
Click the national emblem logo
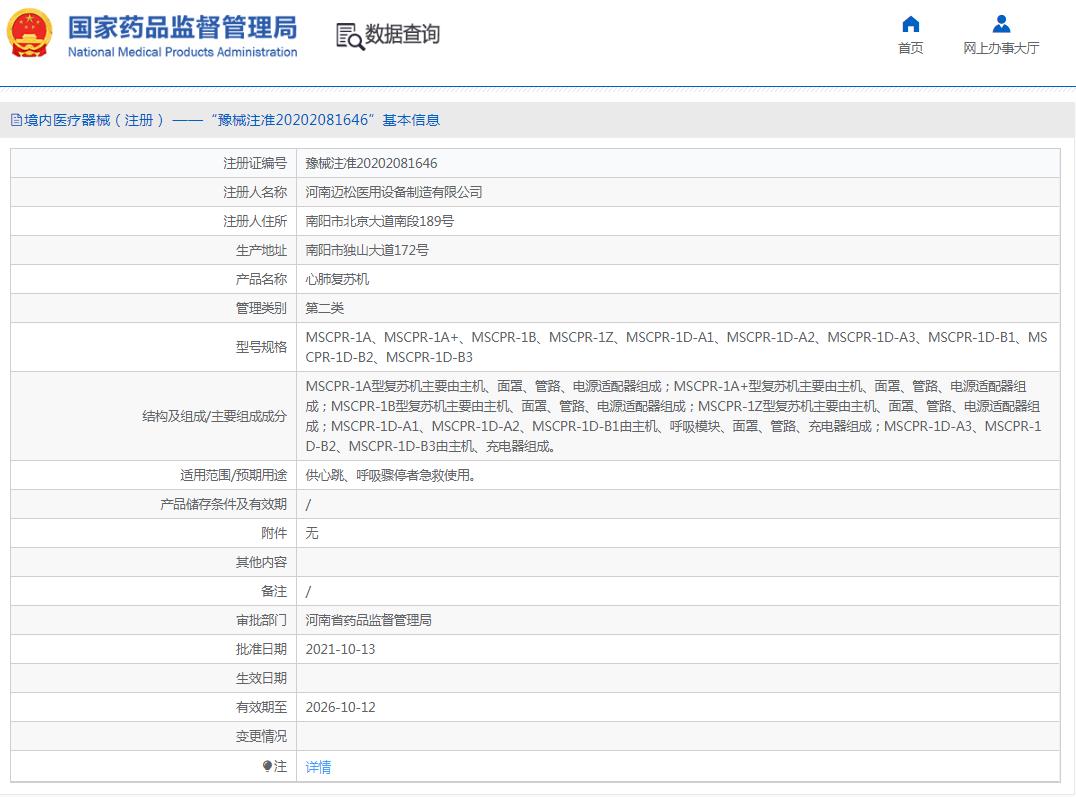click(x=30, y=33)
